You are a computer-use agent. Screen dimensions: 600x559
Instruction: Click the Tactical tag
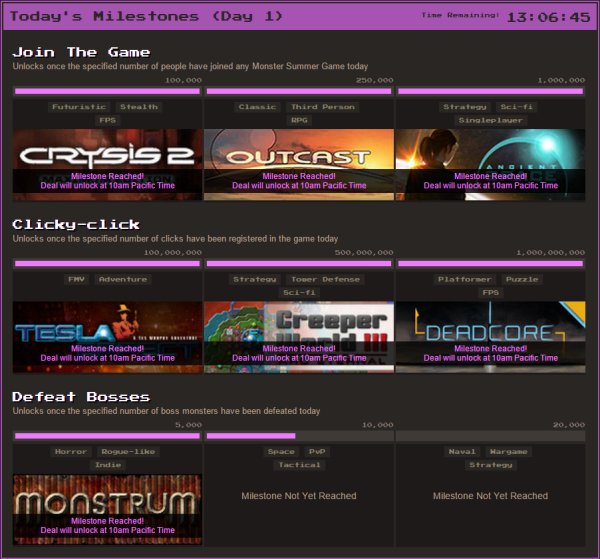(299, 465)
